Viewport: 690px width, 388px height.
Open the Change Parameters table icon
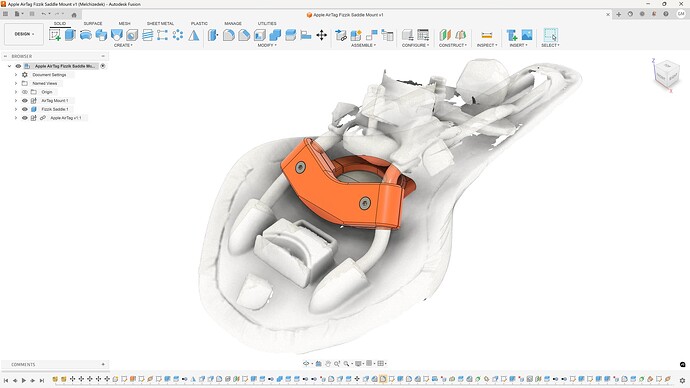(423, 35)
